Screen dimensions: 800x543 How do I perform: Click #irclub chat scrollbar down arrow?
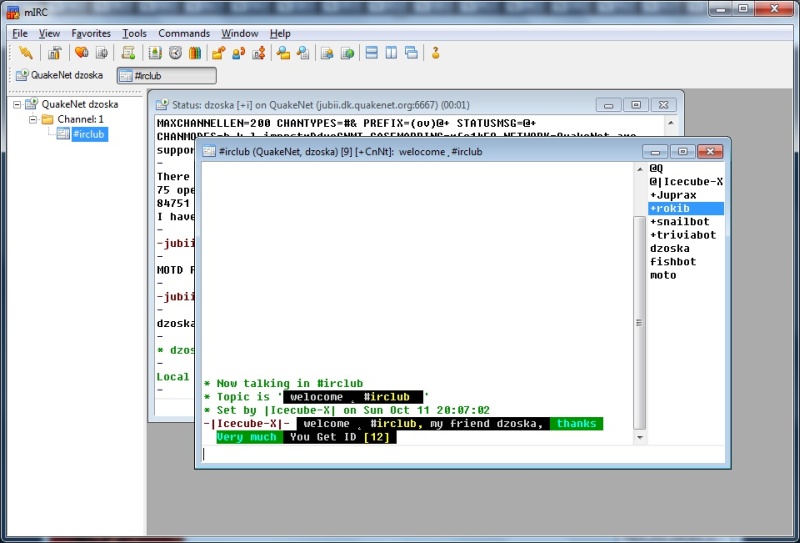point(639,437)
